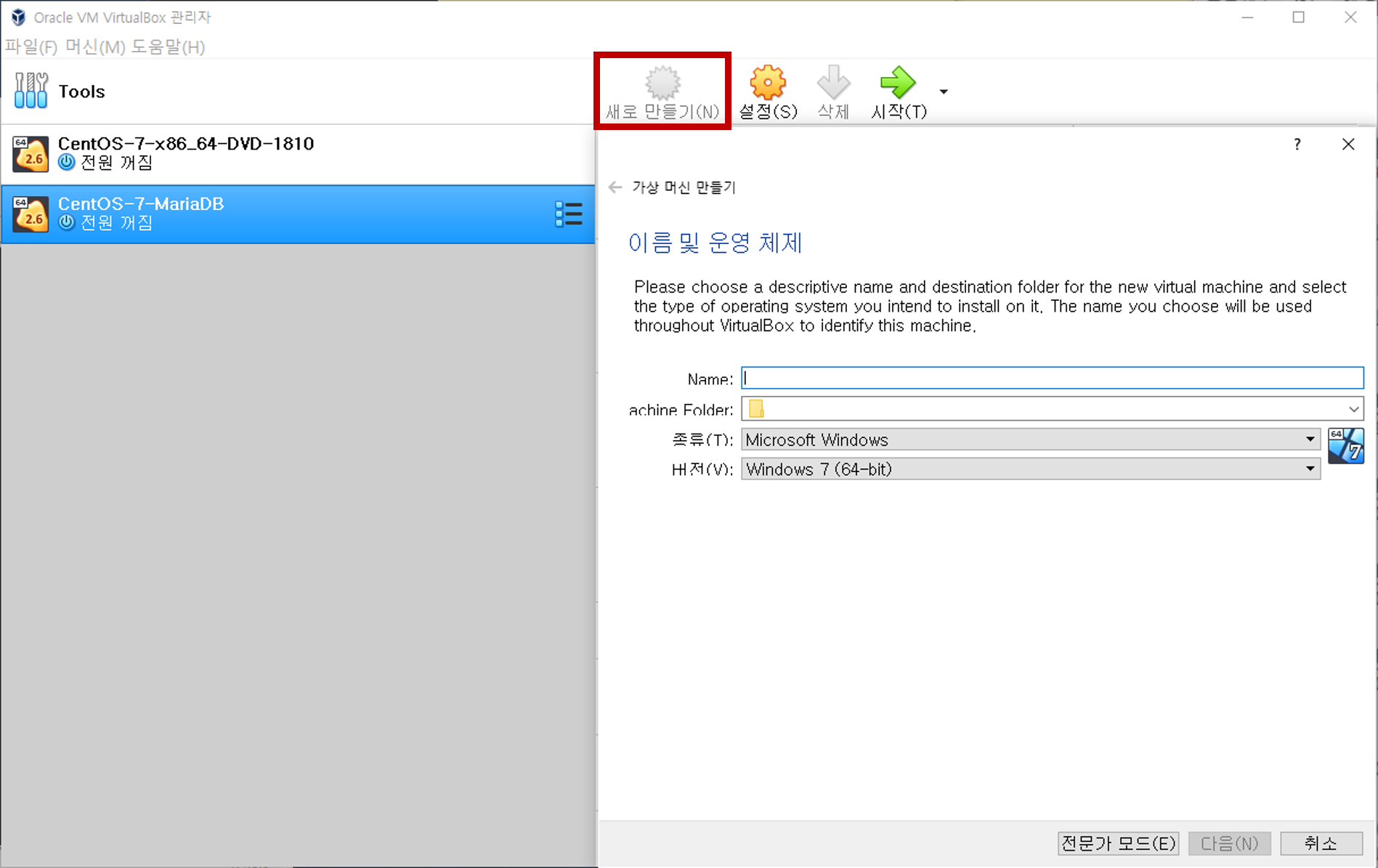
Task: Expand the Version Windows 7 (64-bit) dropdown
Action: [1031, 469]
